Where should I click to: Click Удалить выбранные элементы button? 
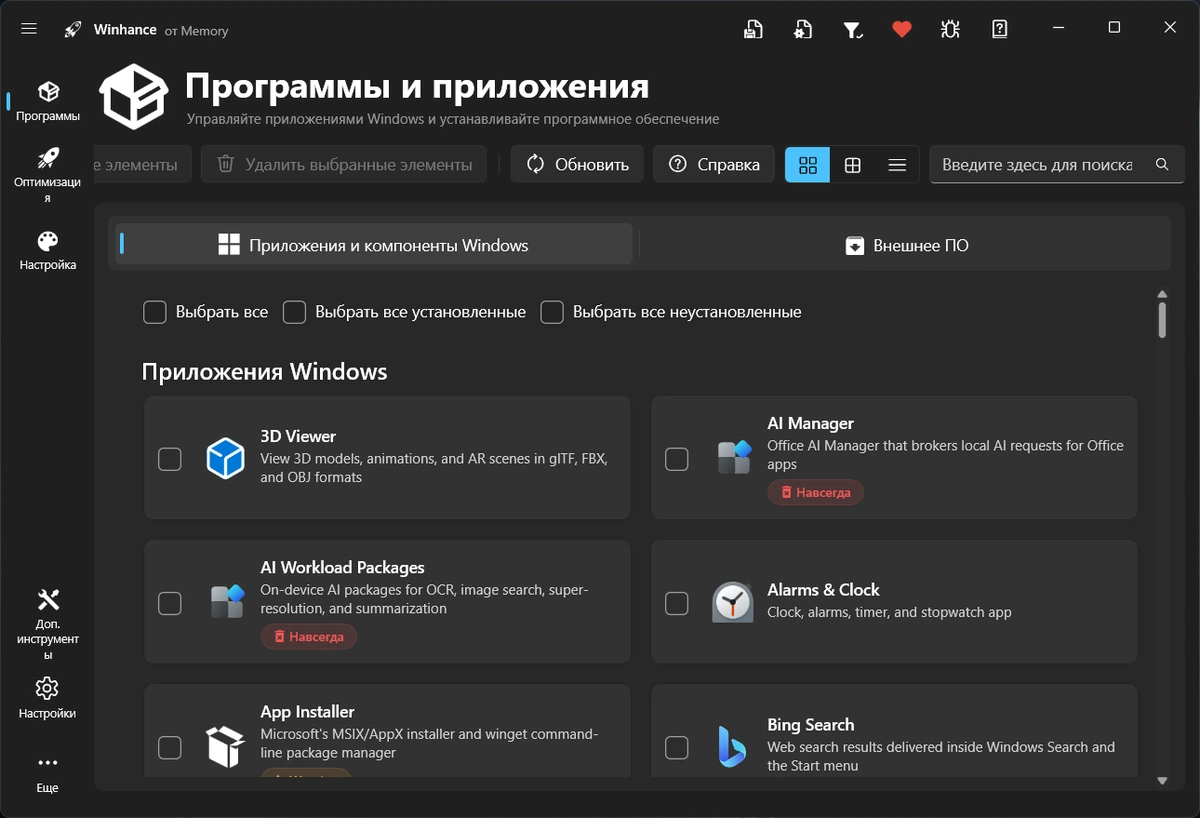pyautogui.click(x=344, y=164)
